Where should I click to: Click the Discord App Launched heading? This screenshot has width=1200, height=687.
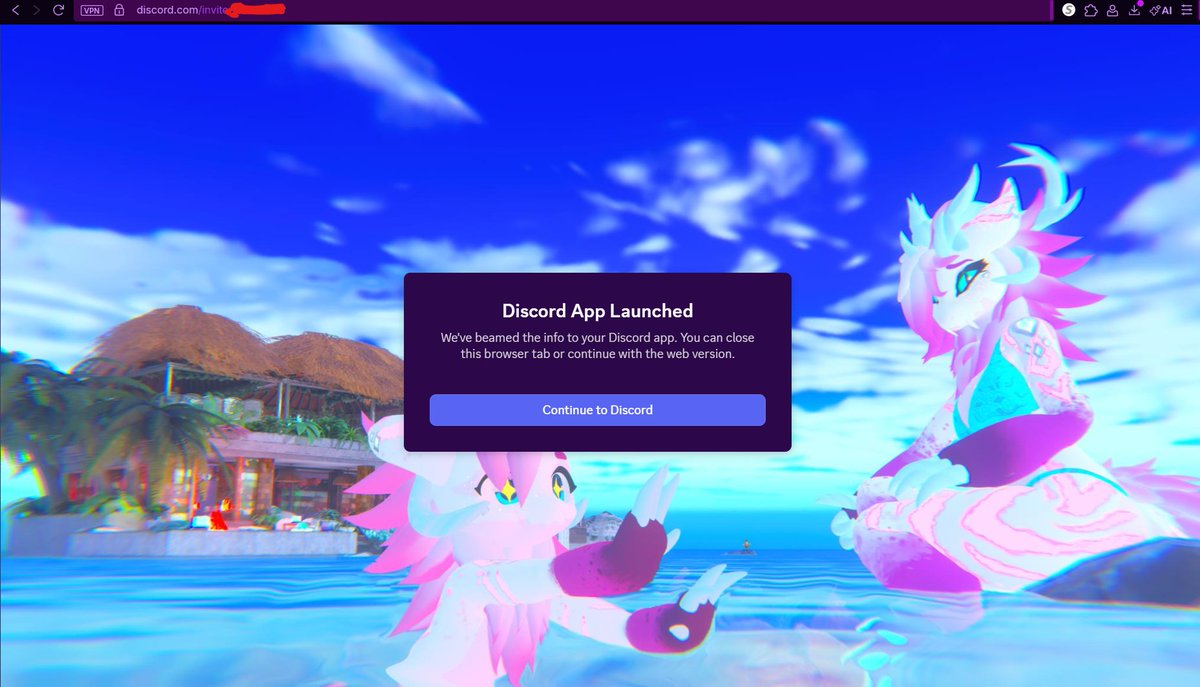pos(597,311)
